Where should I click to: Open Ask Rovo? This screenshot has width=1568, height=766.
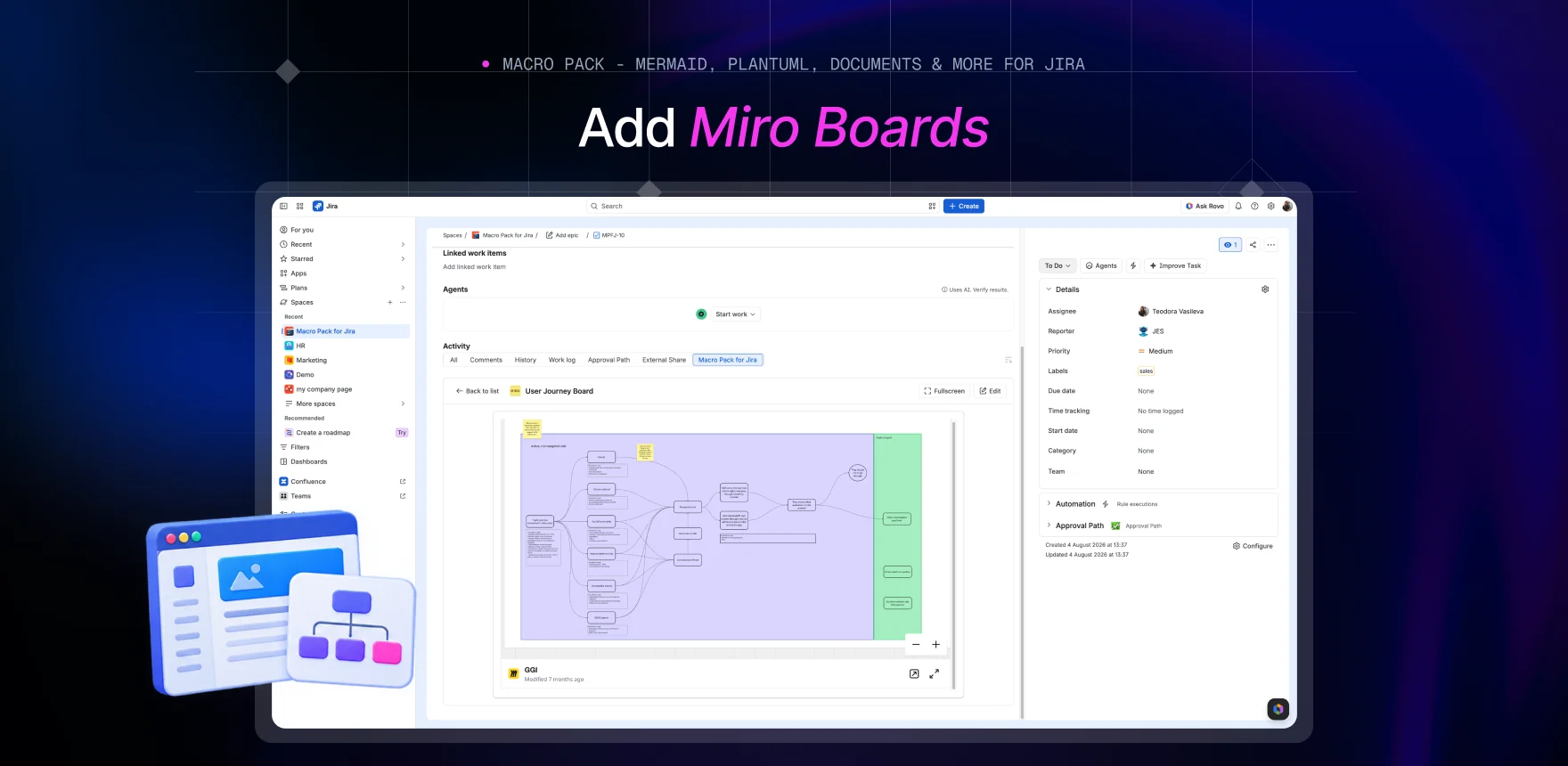tap(1205, 206)
